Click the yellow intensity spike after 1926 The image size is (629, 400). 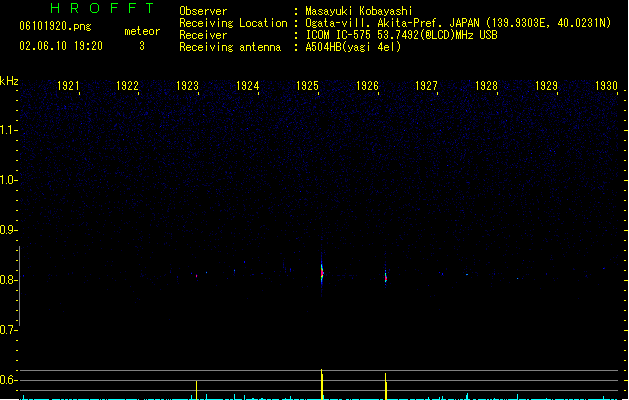tap(386, 386)
